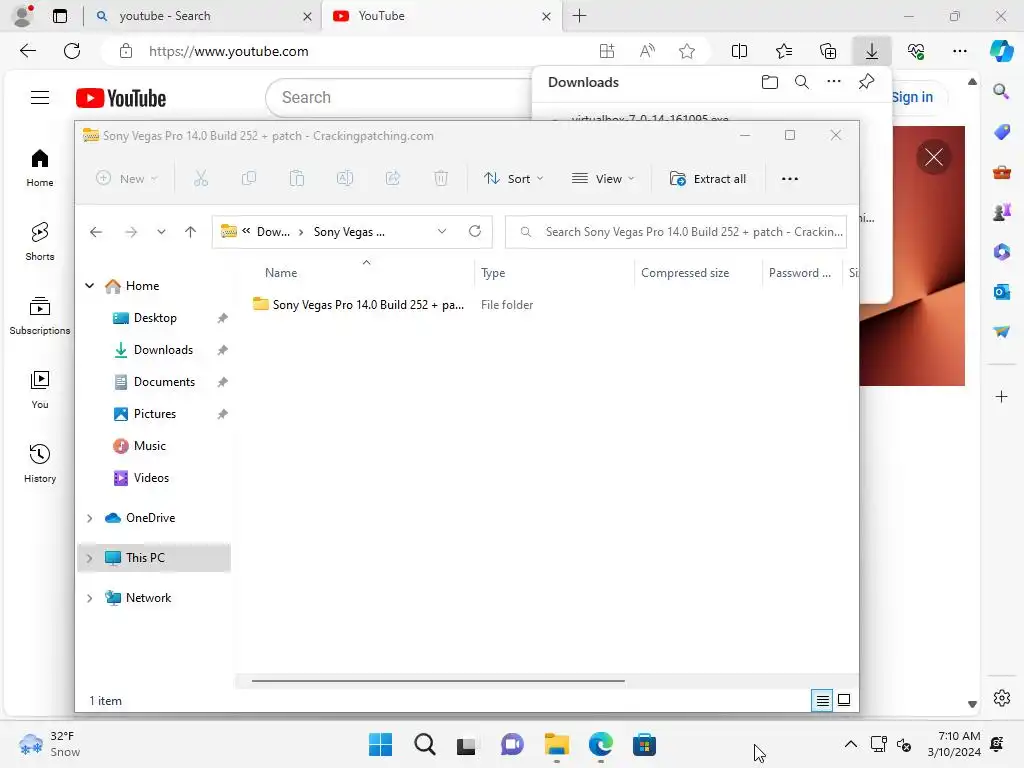Expand the OneDrive tree node

pos(89,518)
